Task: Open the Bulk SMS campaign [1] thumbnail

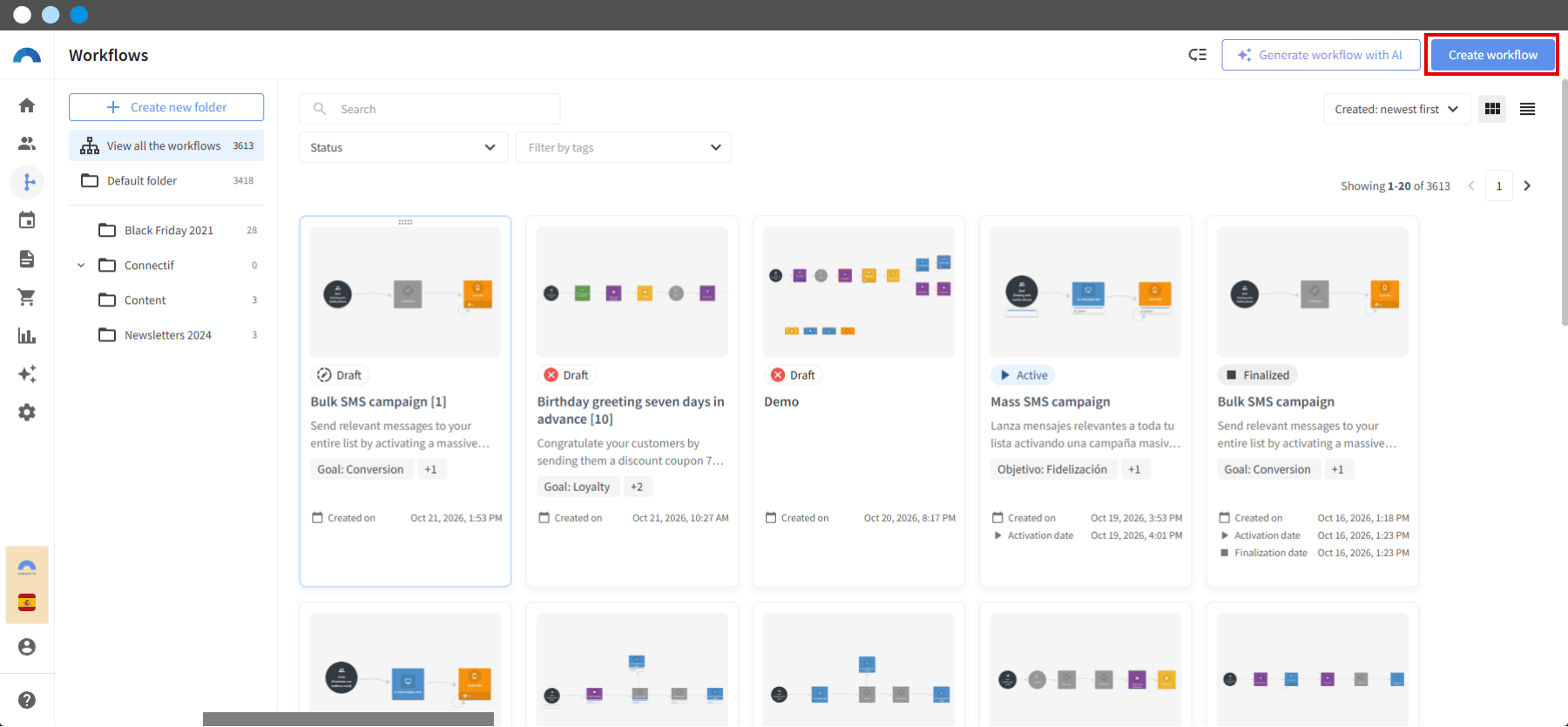Action: (405, 292)
